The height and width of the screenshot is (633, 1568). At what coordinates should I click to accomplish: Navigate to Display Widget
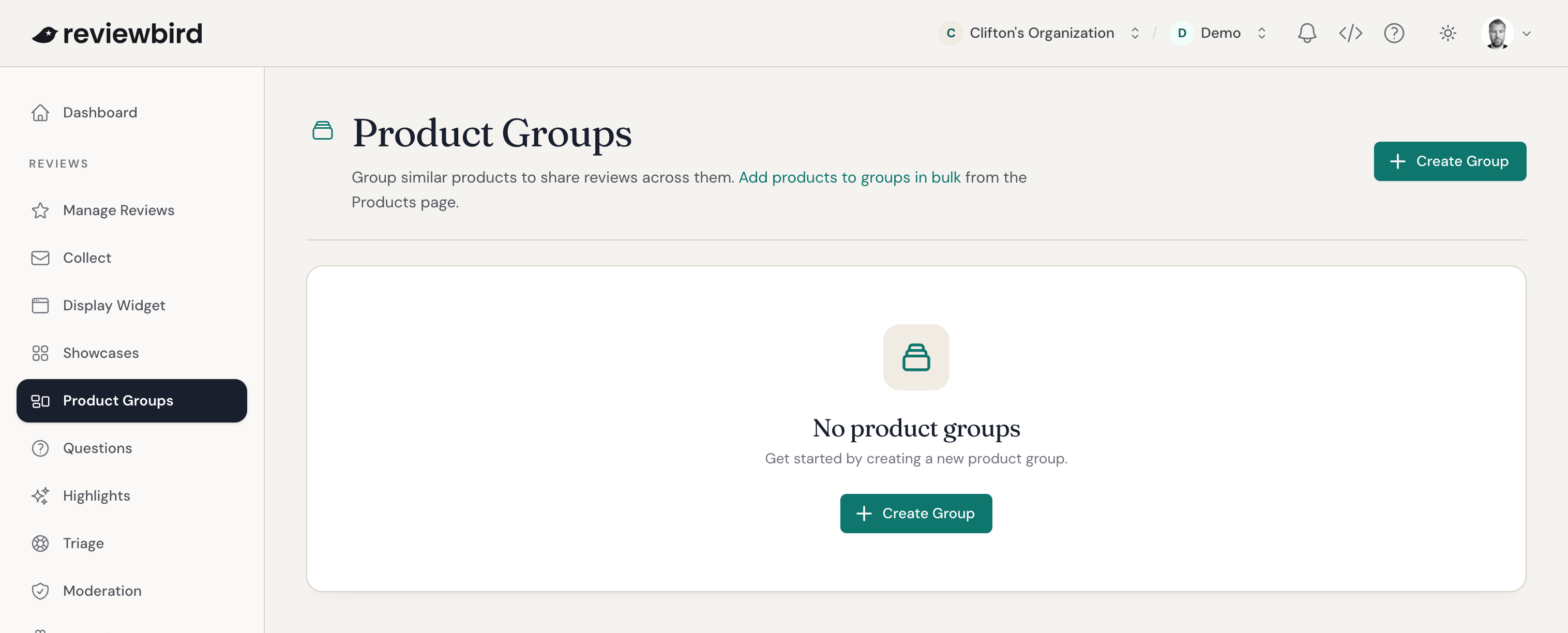point(131,306)
